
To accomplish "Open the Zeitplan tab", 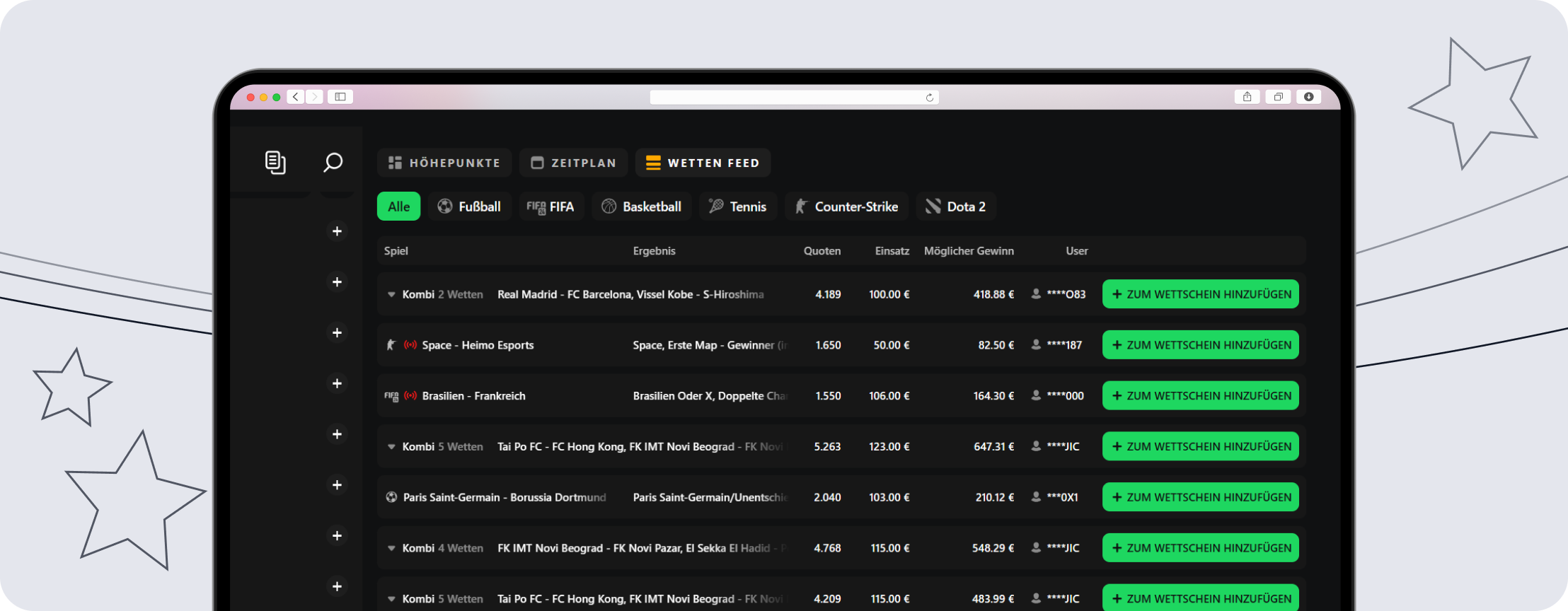I will pyautogui.click(x=573, y=163).
